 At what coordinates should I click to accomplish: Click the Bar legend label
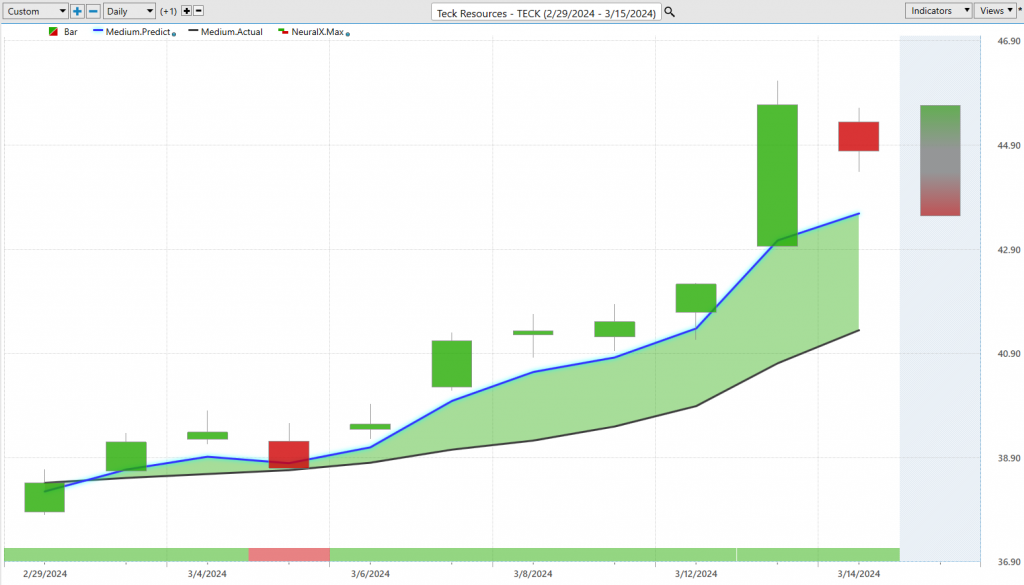(x=71, y=31)
